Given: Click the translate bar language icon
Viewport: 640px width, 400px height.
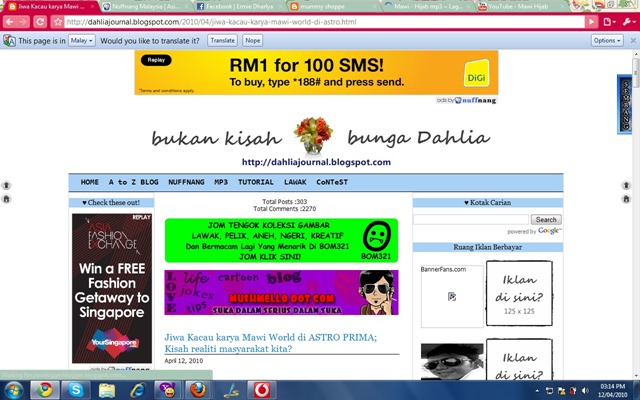Looking at the screenshot, I should [9, 41].
